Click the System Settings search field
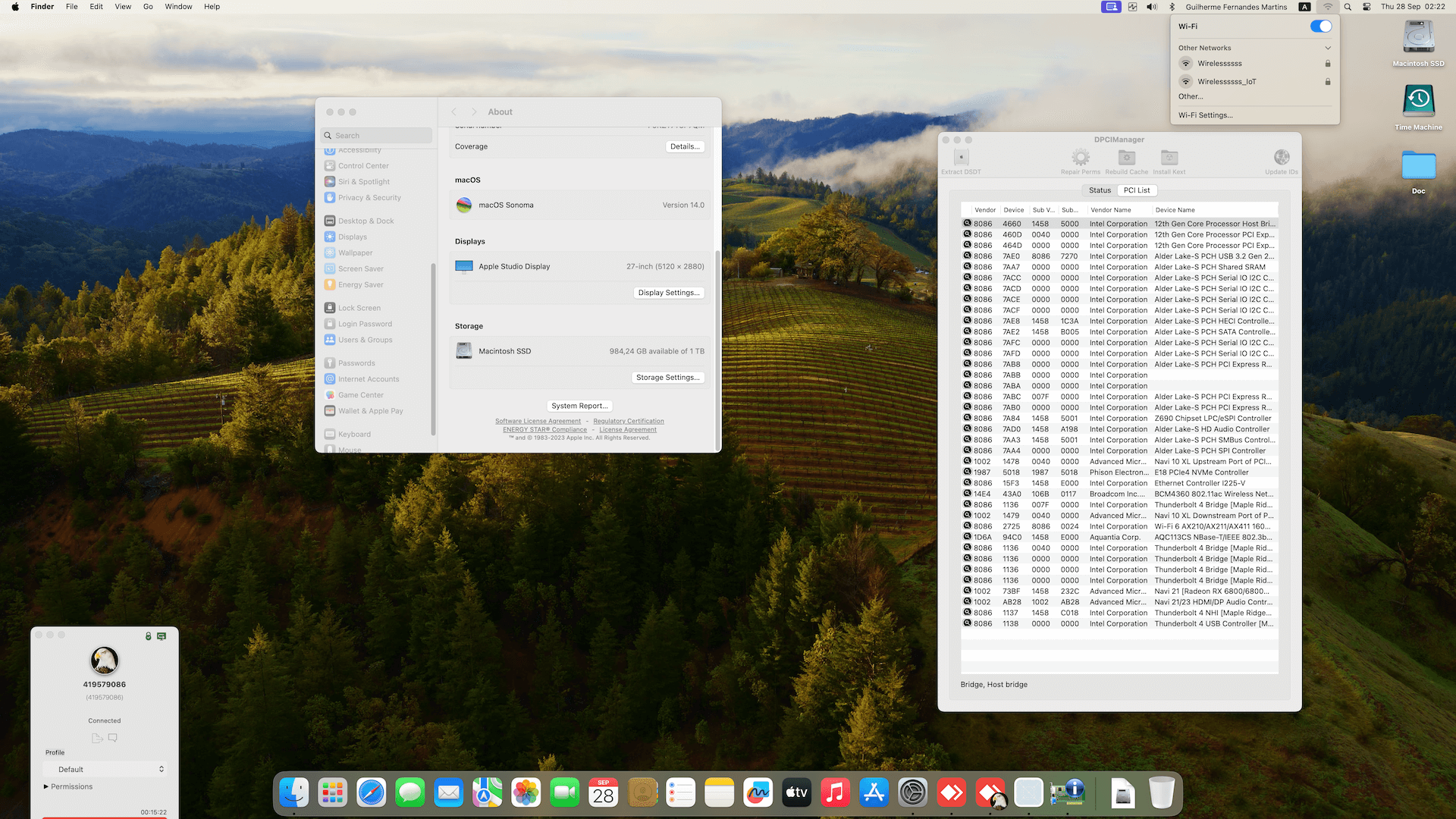The image size is (1456, 819). [x=378, y=136]
